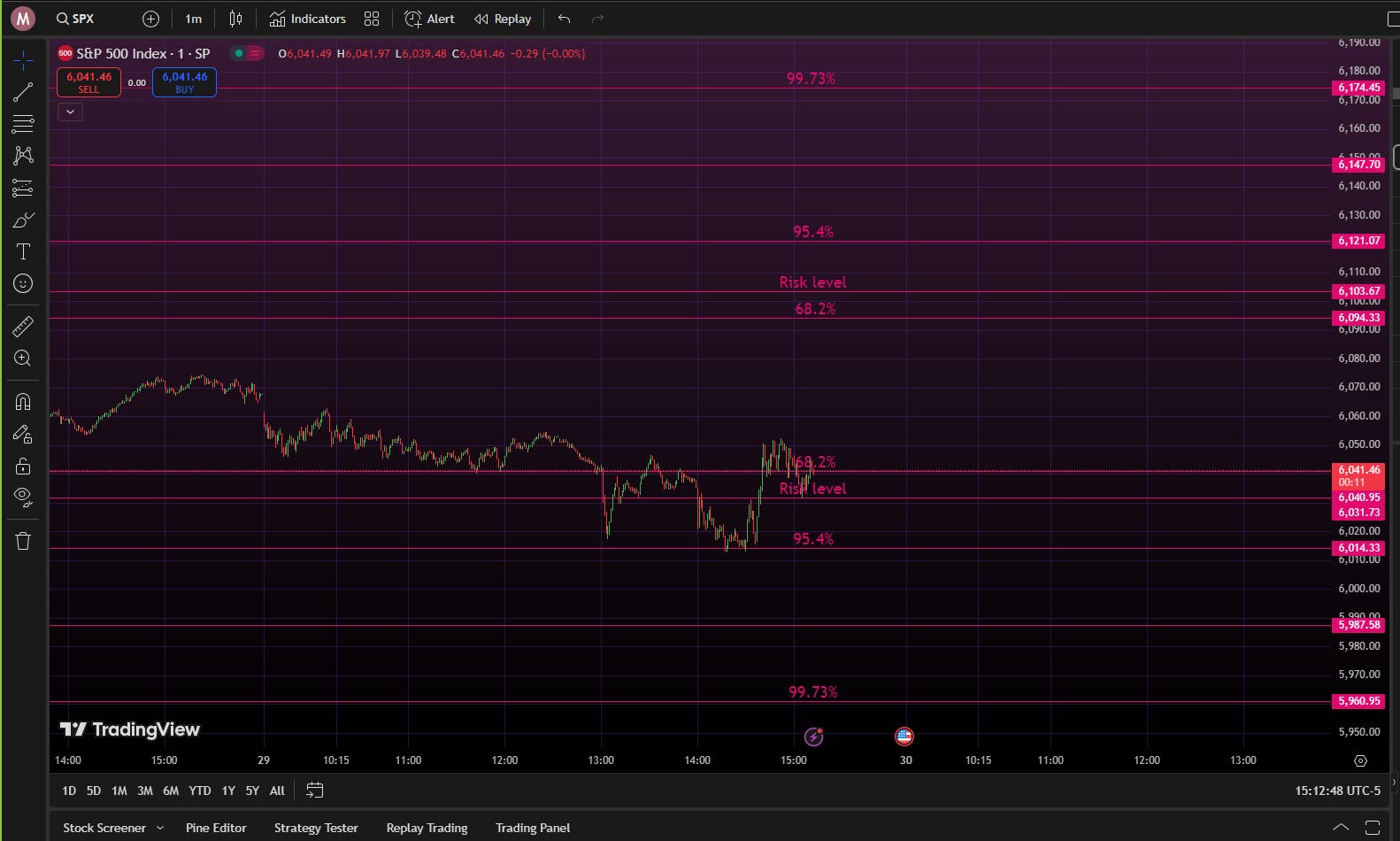The width and height of the screenshot is (1400, 841).
Task: Toggle lock all drawing tools
Action: click(x=23, y=466)
